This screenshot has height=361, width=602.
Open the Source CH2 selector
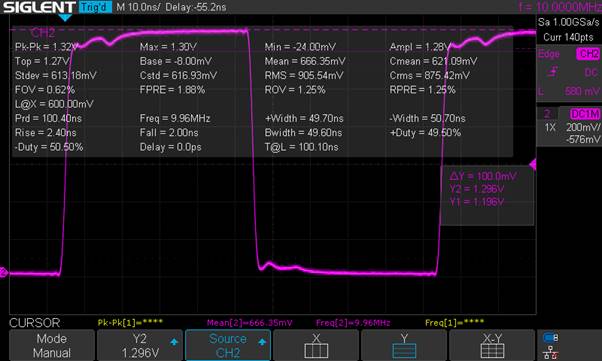228,345
